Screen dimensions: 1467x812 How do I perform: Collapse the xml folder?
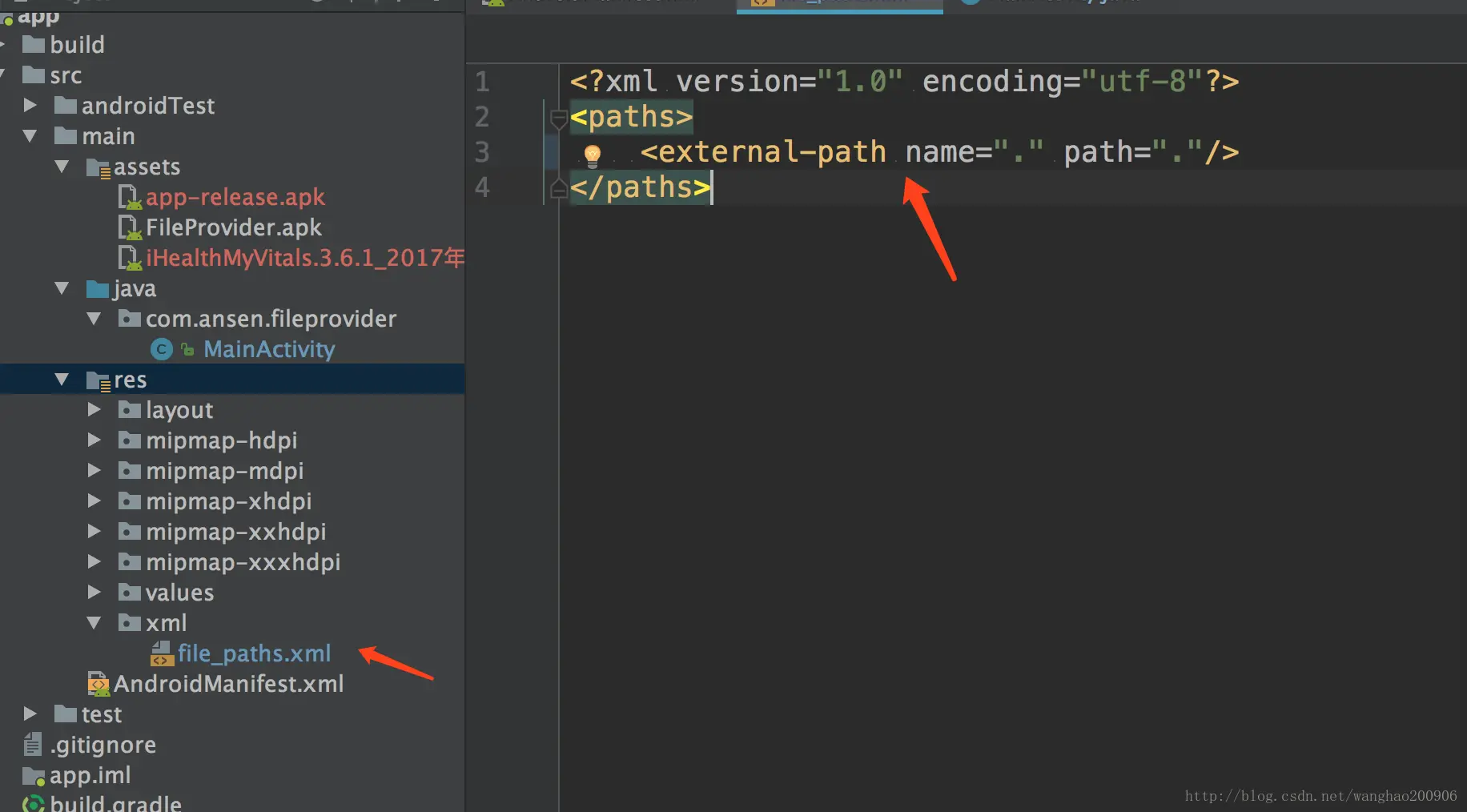(94, 623)
